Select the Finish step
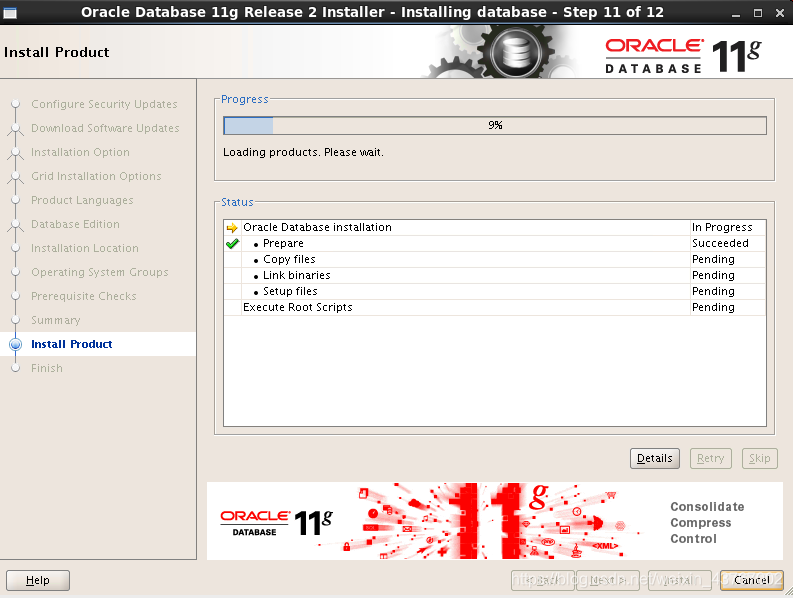 tap(47, 368)
